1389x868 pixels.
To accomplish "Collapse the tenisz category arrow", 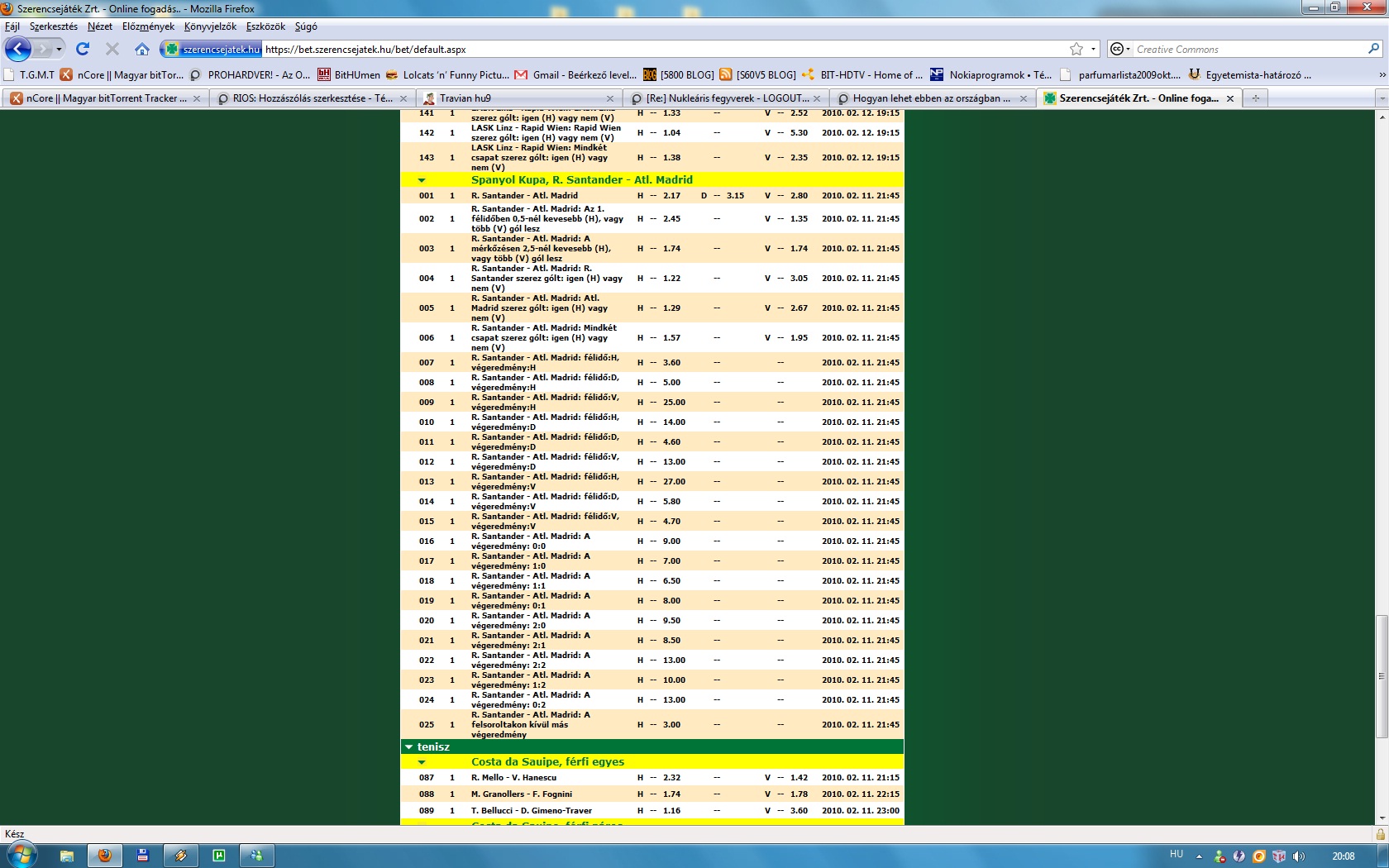I will click(x=408, y=746).
